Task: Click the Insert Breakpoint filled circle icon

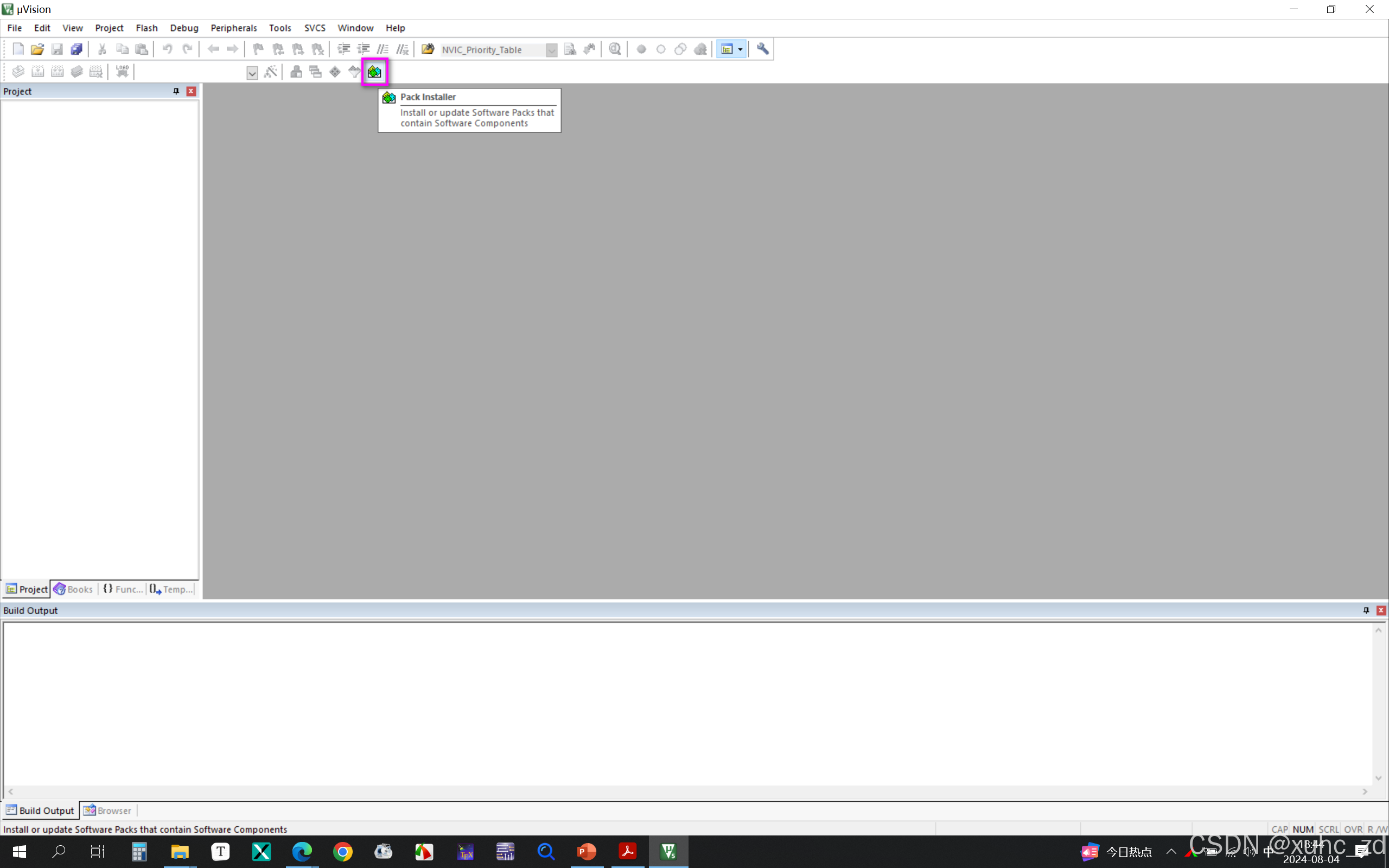Action: tap(641, 49)
